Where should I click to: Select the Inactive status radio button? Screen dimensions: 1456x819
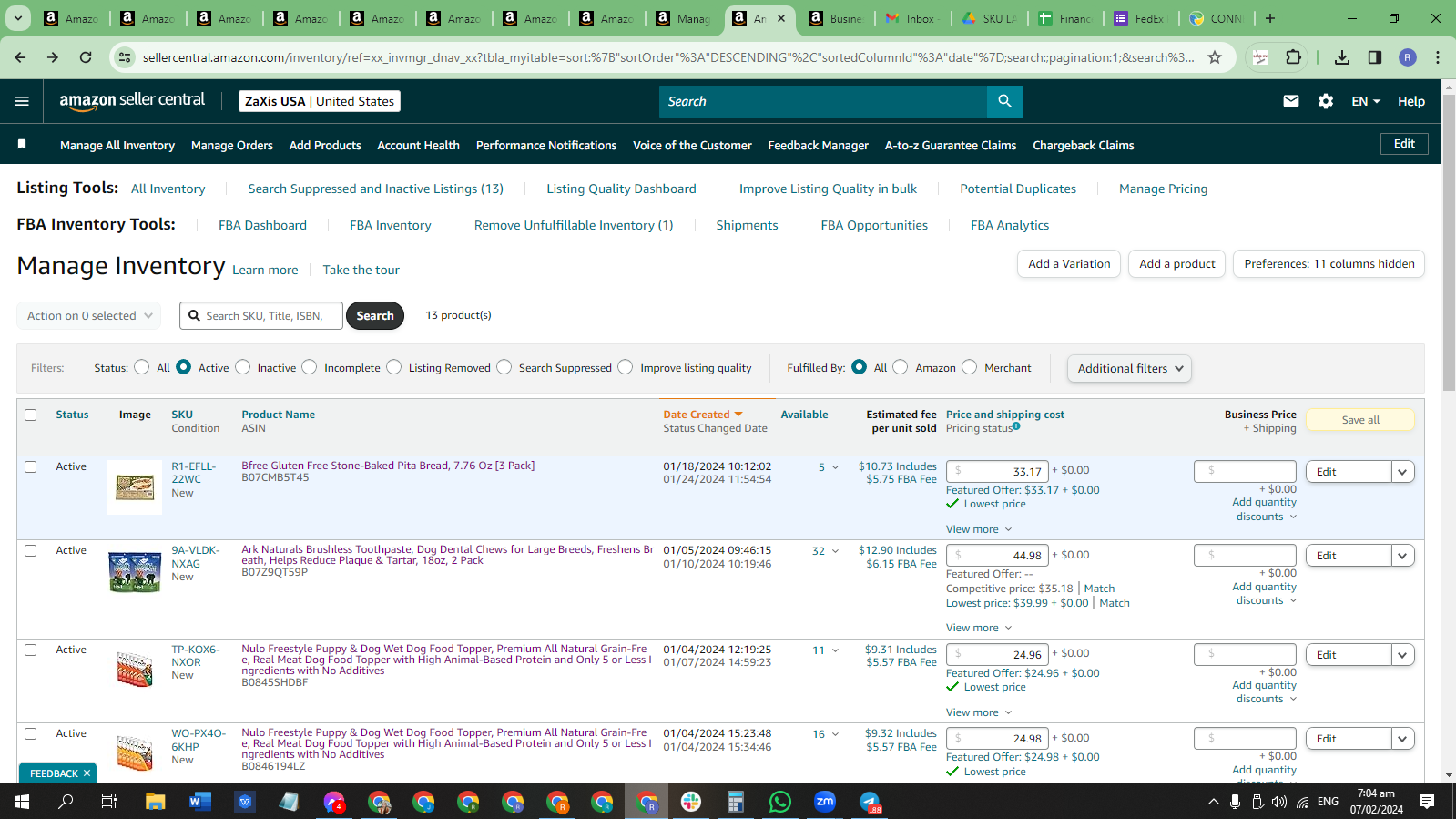(242, 367)
